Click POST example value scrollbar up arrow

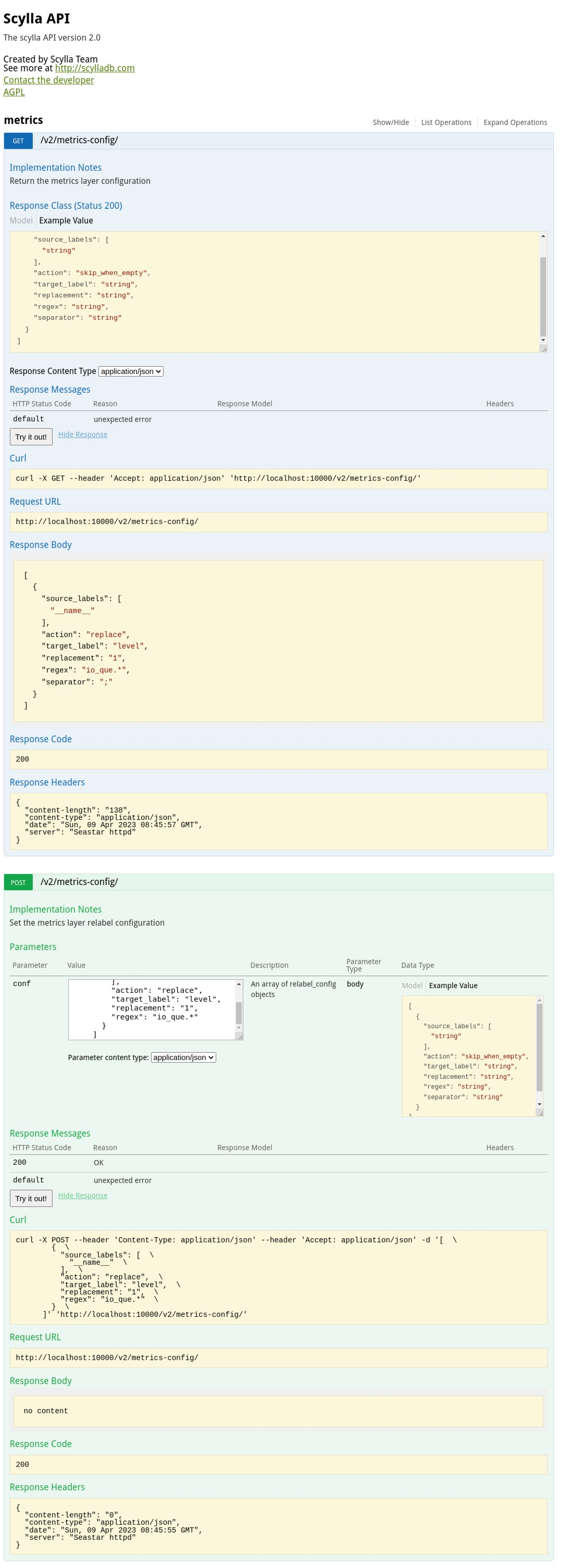tap(539, 1000)
